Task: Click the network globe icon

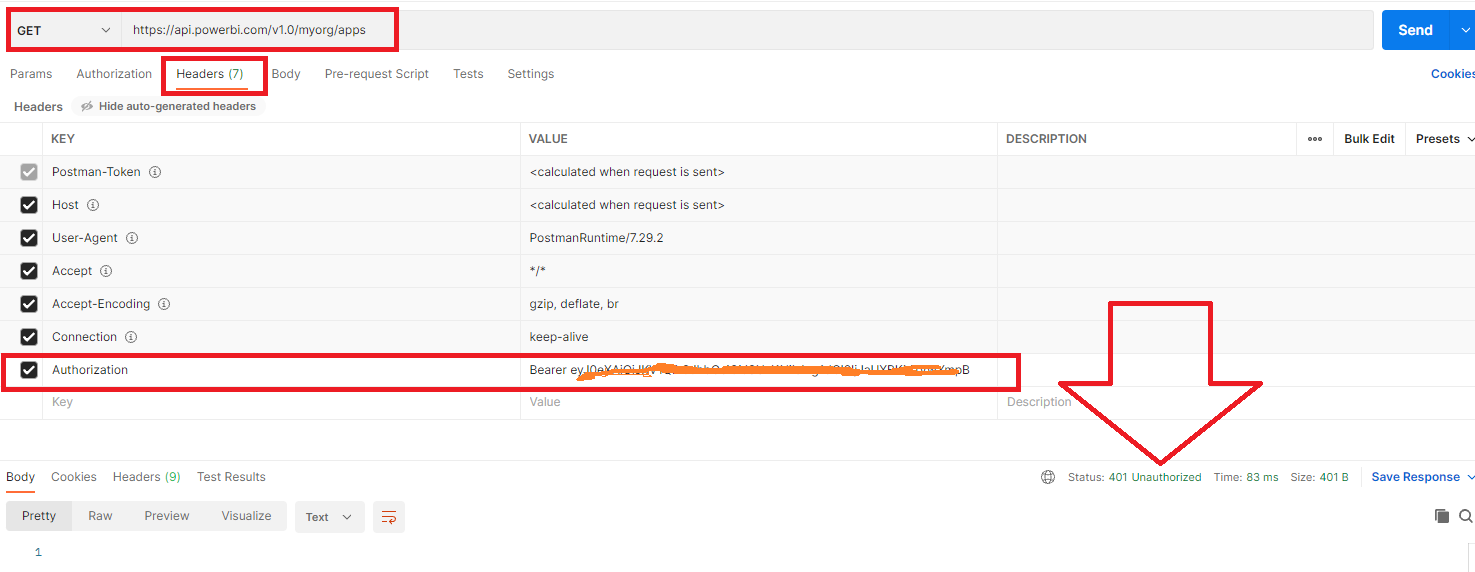Action: (1048, 477)
